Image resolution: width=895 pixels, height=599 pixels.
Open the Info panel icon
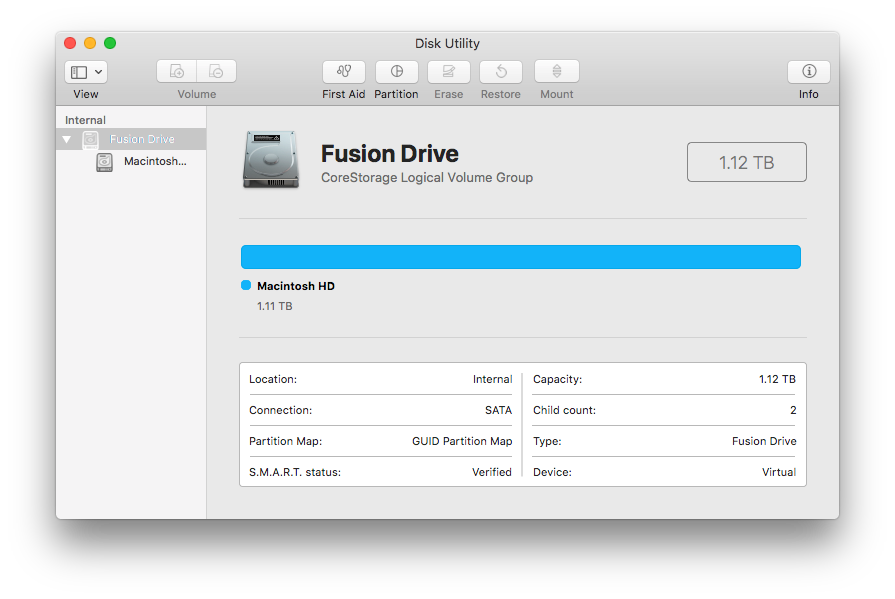pos(808,72)
